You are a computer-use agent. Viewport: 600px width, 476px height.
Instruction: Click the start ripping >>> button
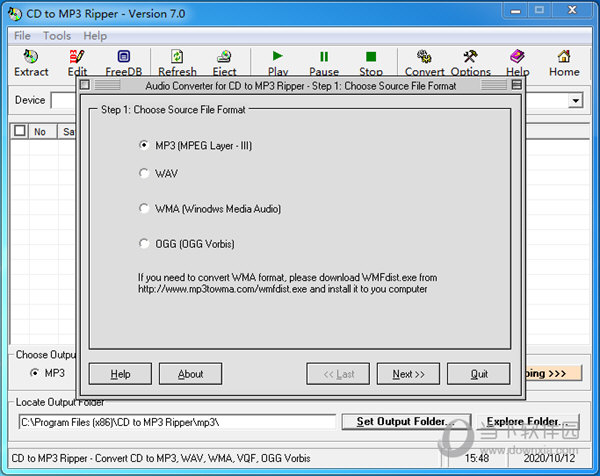click(x=554, y=373)
